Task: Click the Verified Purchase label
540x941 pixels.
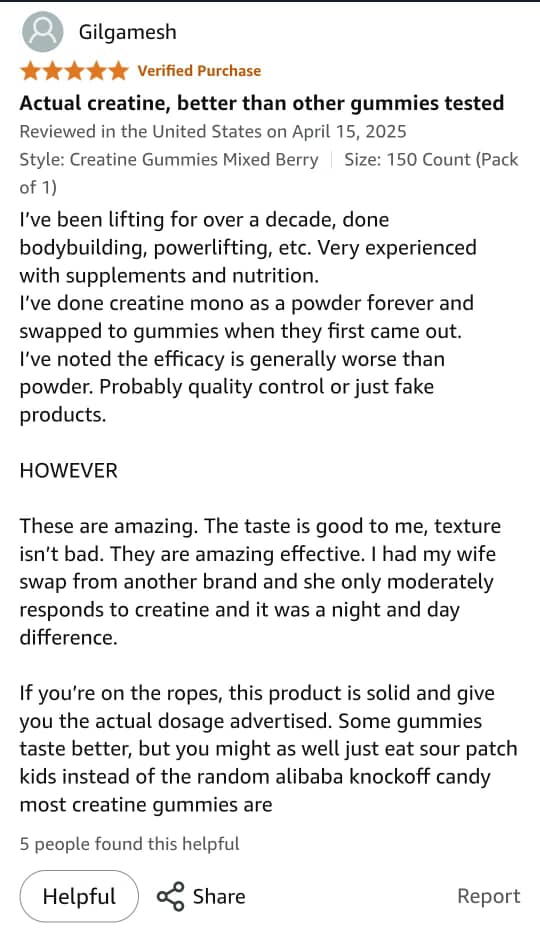Action: point(199,71)
